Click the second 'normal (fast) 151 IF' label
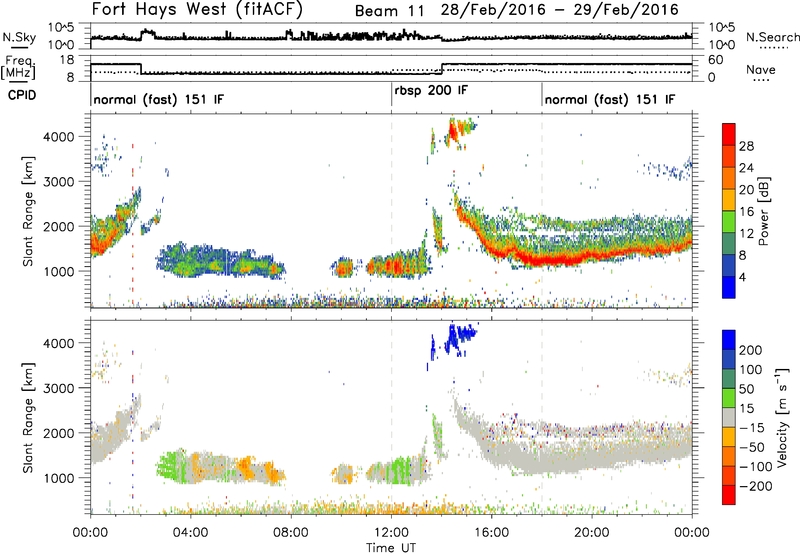This screenshot has width=800, height=554. (x=610, y=99)
